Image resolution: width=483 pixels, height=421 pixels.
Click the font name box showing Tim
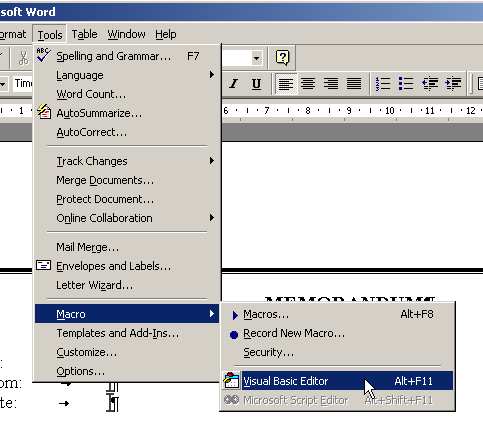pos(23,83)
